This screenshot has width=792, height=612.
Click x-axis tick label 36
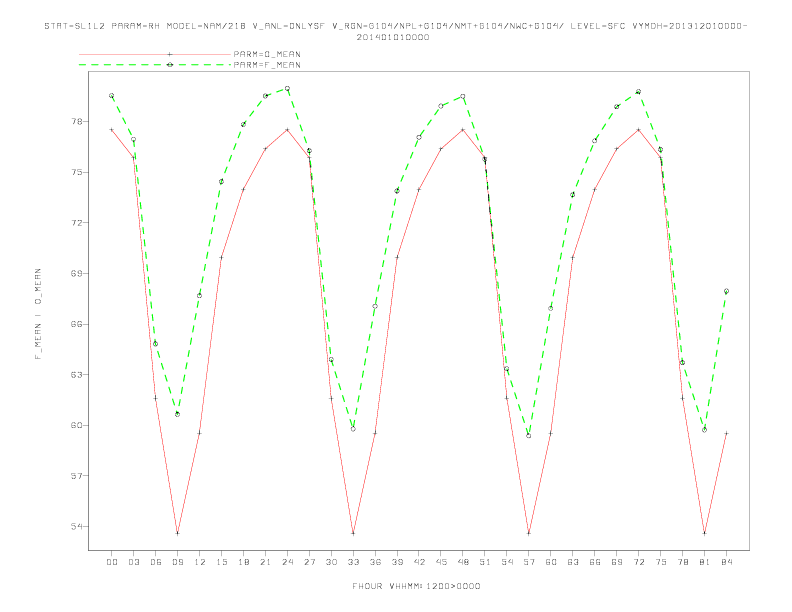(375, 562)
